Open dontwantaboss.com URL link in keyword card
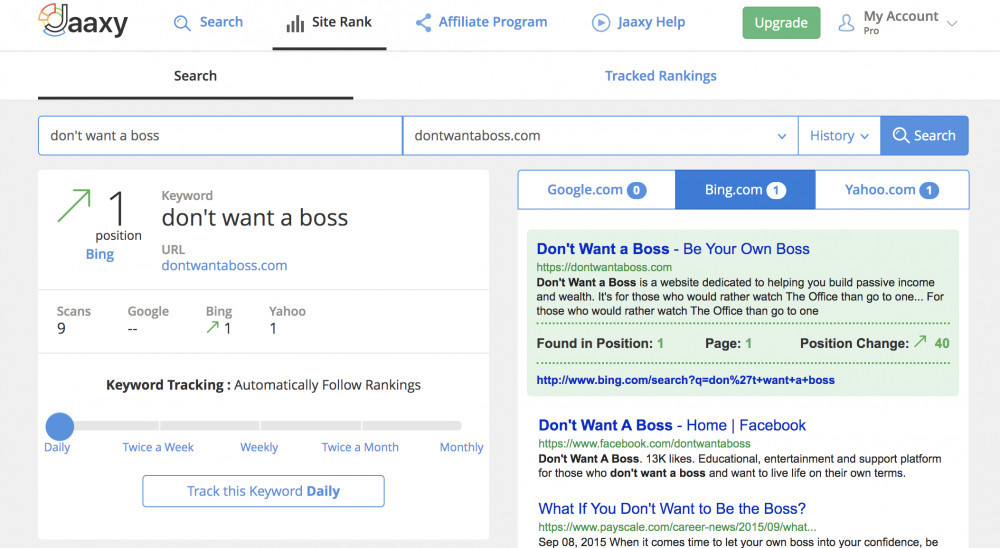 224,265
